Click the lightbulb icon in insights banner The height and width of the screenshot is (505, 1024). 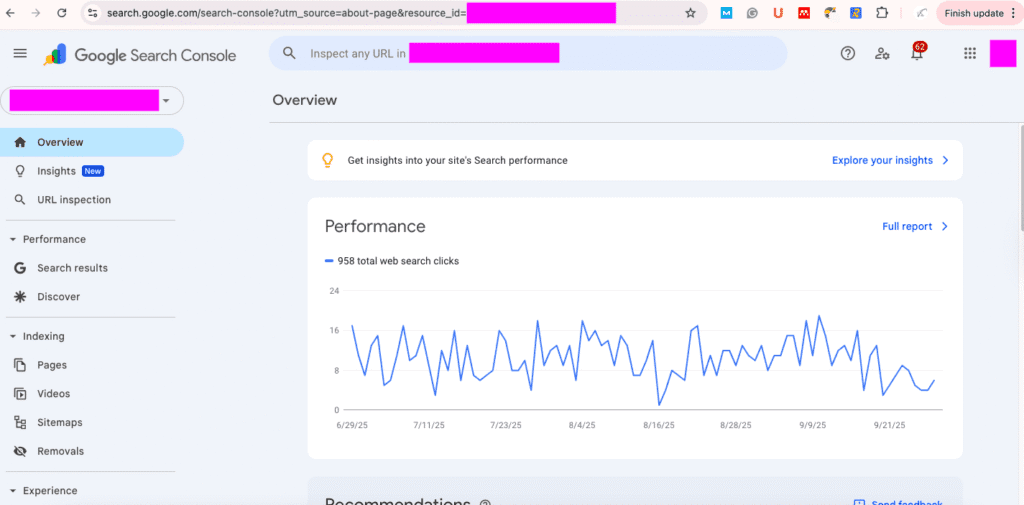tap(328, 160)
